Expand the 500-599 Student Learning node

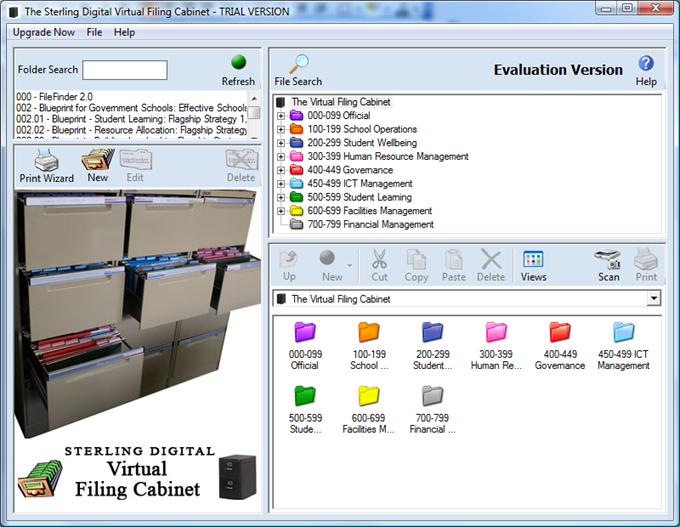click(281, 197)
